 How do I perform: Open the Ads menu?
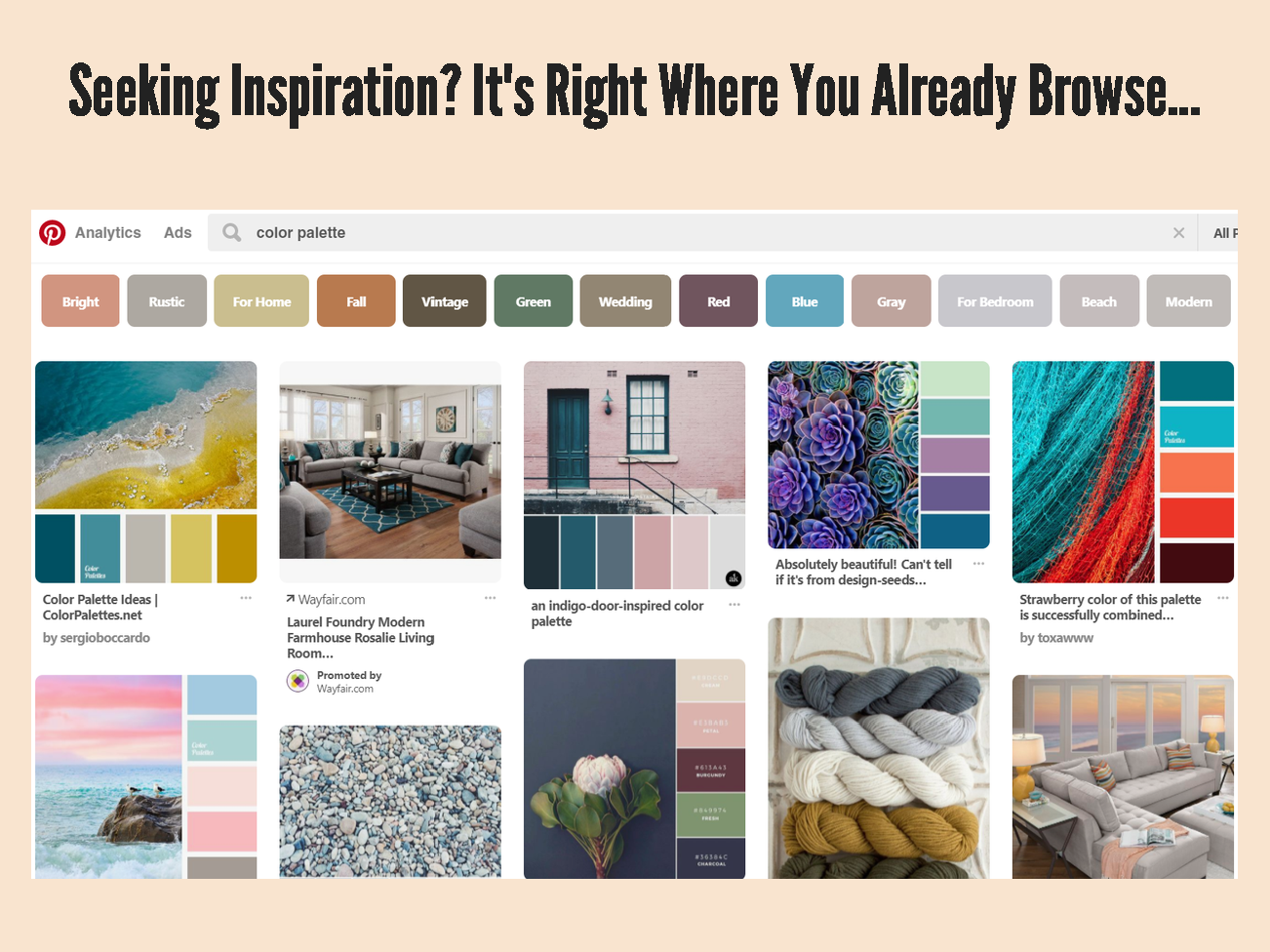click(178, 233)
